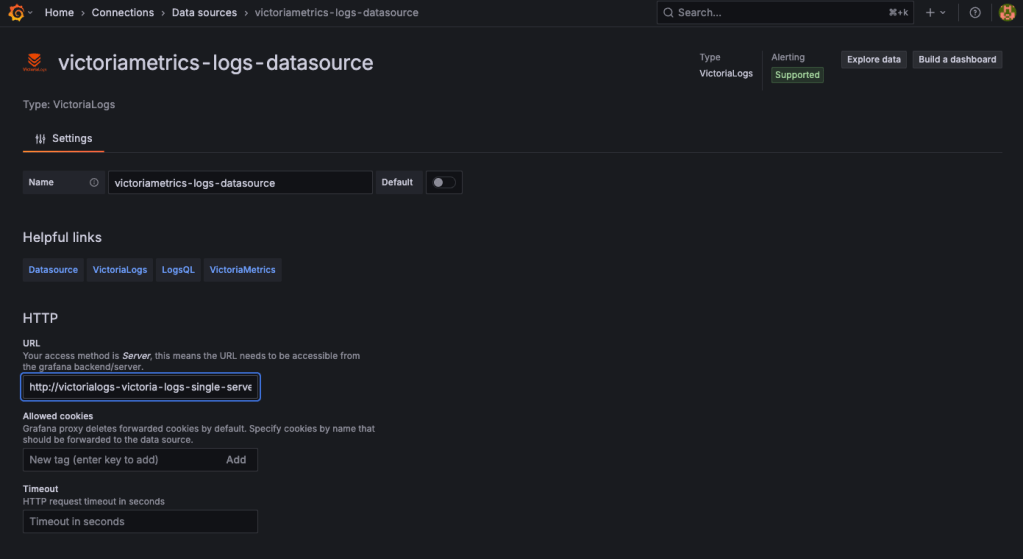The height and width of the screenshot is (559, 1023).
Task: Click Timeout in seconds field
Action: (140, 521)
